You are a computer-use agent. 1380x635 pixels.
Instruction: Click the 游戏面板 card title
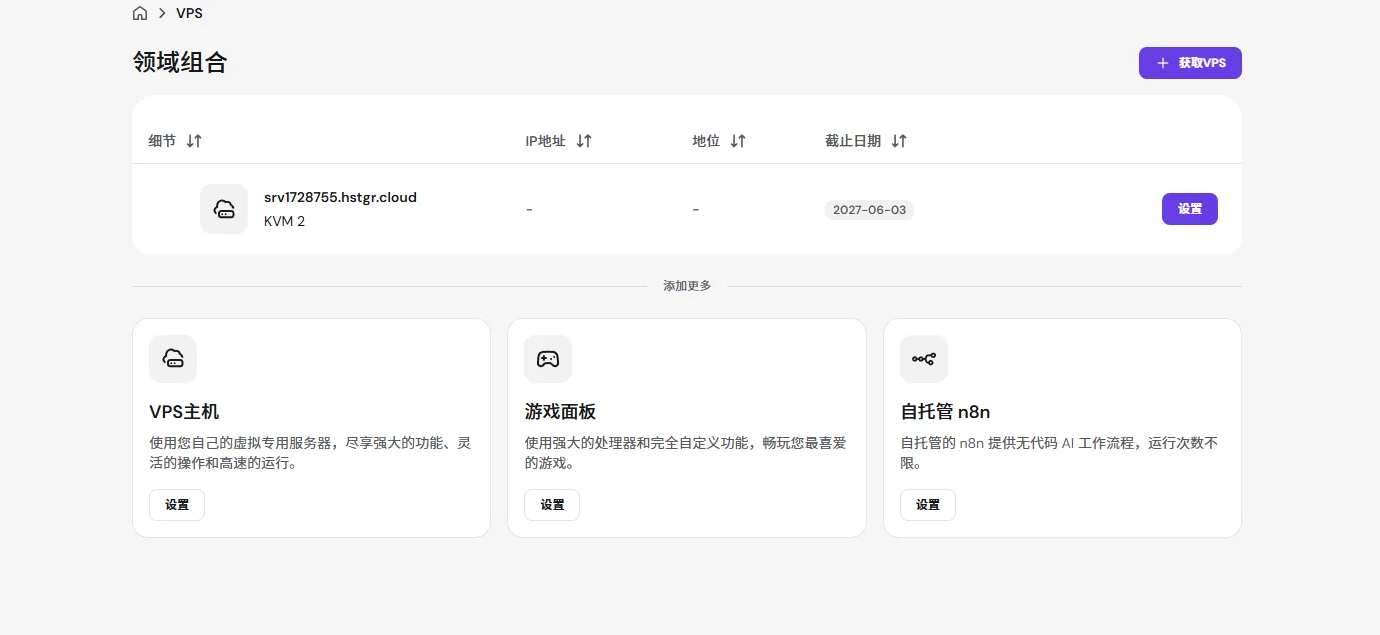tap(560, 412)
